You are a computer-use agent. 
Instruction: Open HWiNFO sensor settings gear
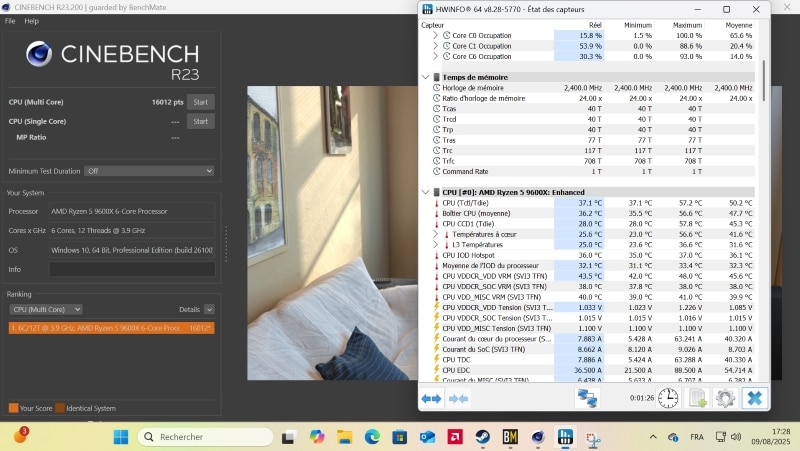coord(725,398)
